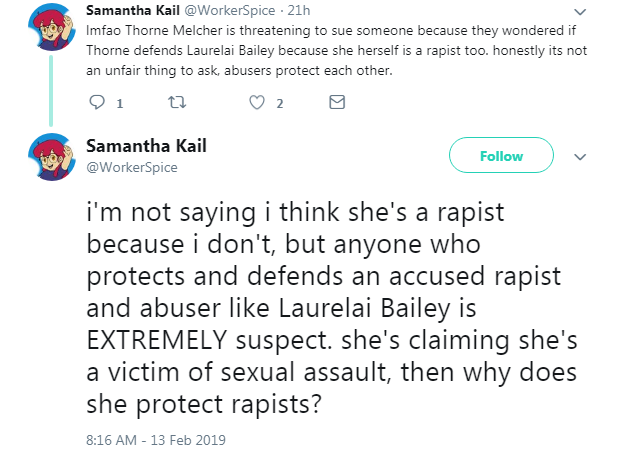The height and width of the screenshot is (450, 618).
Task: Open large Samantha Kail profile name
Action: point(146,146)
